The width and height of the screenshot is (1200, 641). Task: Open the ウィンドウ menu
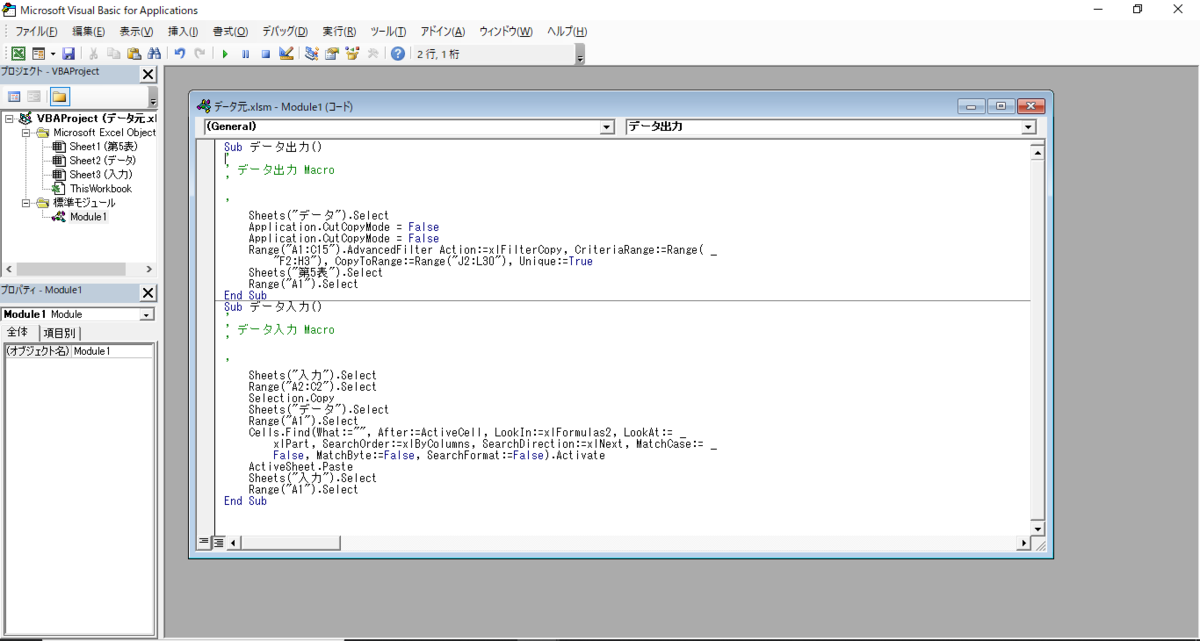click(x=505, y=32)
